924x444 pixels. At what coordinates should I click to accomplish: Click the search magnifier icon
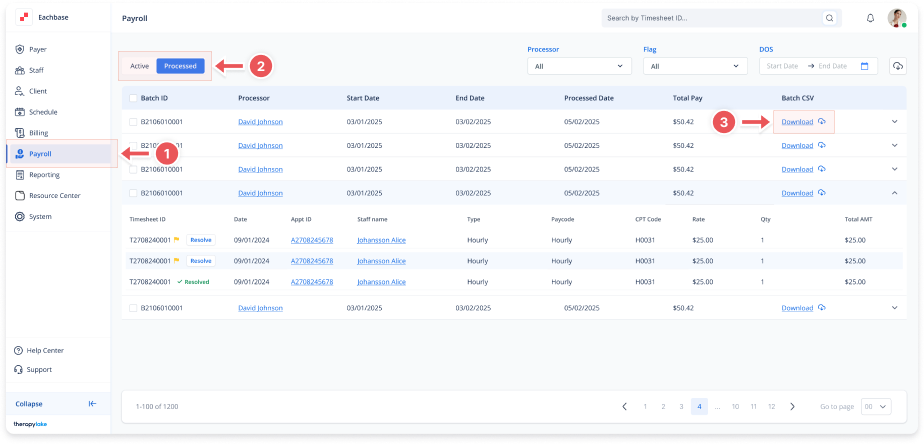pyautogui.click(x=829, y=18)
